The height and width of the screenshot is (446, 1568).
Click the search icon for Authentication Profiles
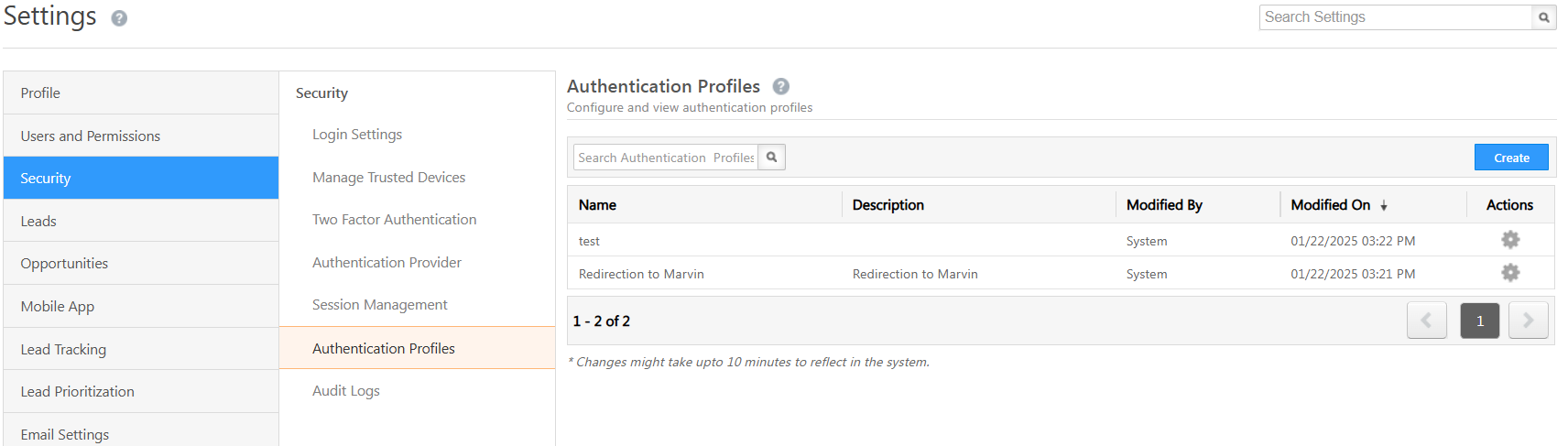(x=772, y=158)
